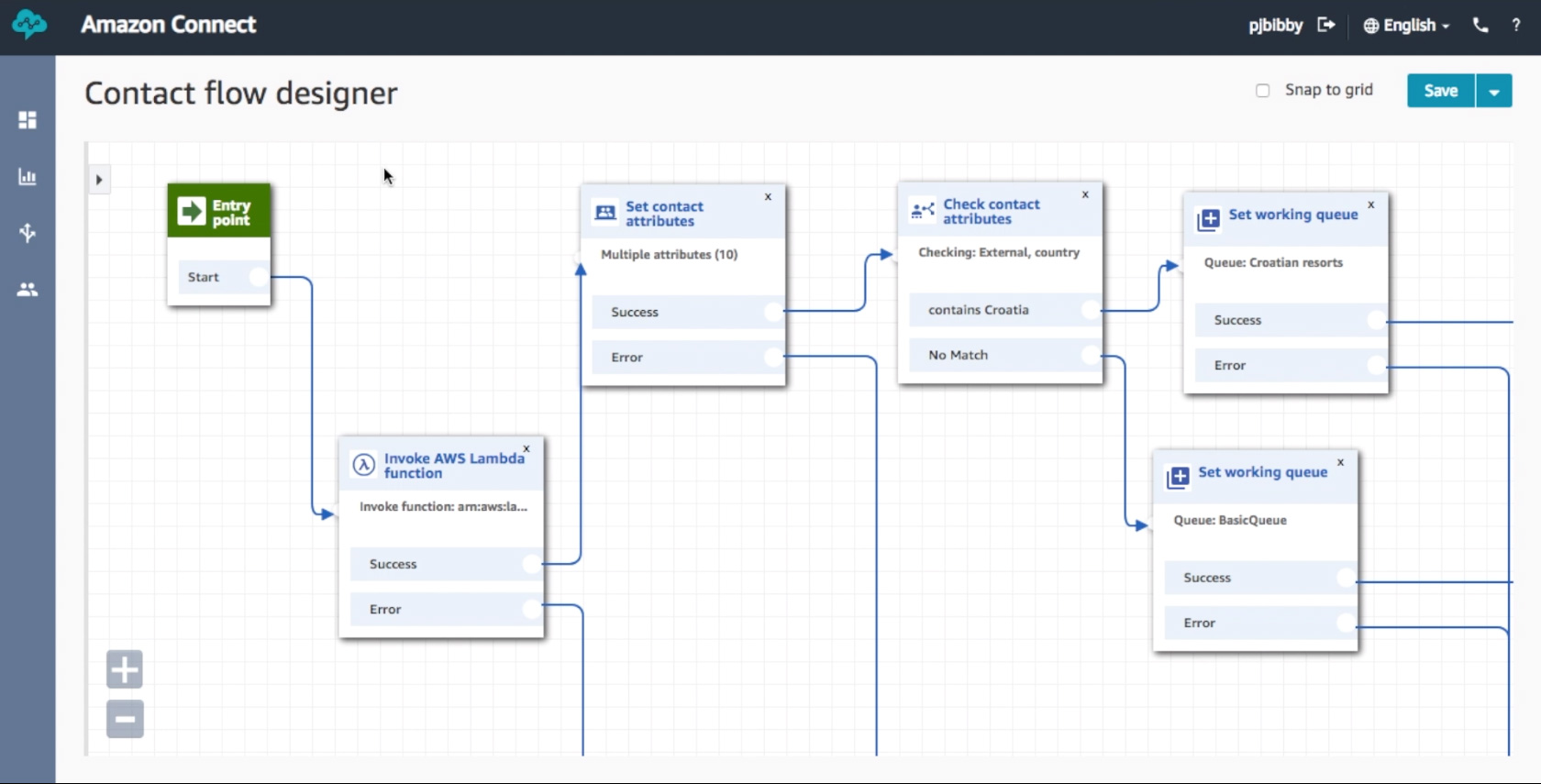Click the pjbibby username
Screen dimensions: 1541x784
point(1275,26)
